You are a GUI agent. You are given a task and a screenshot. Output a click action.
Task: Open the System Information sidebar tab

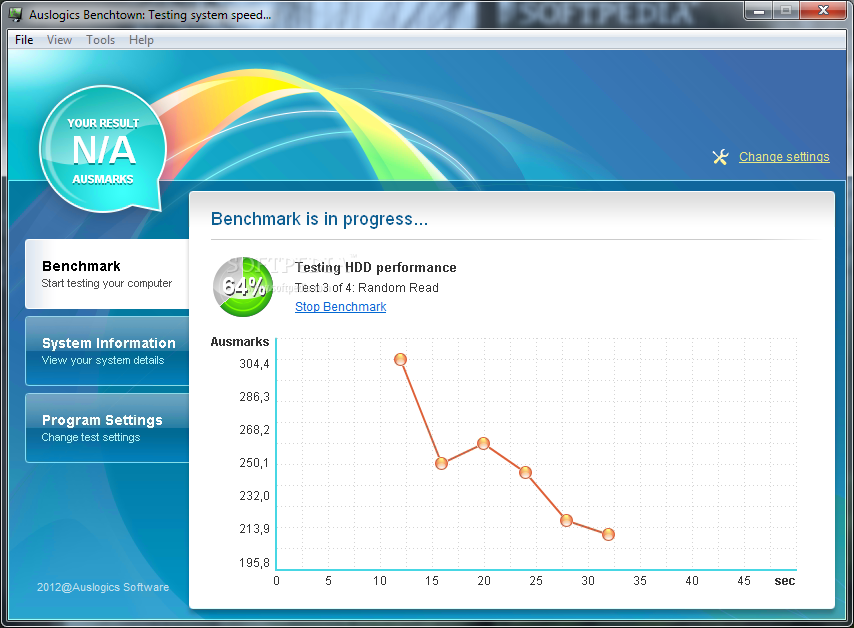coord(107,351)
